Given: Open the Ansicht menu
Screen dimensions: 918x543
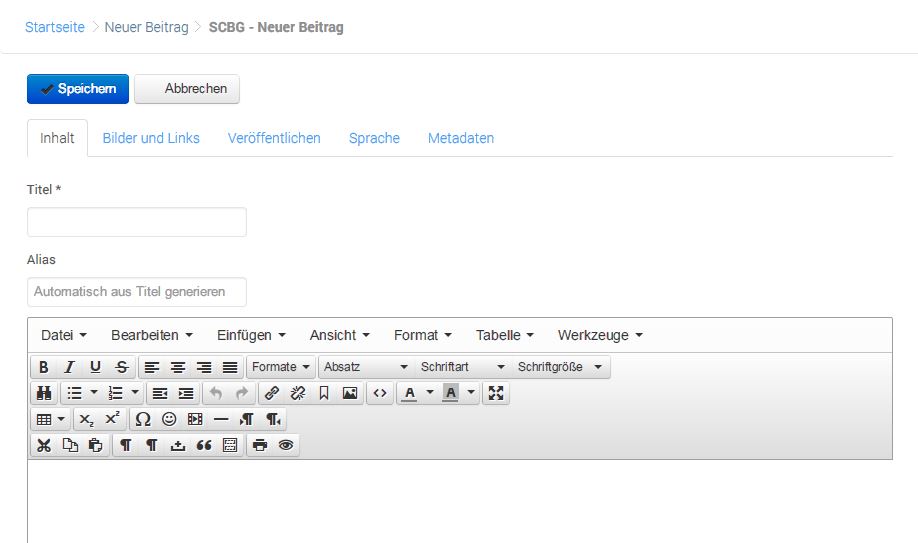Looking at the screenshot, I should (x=340, y=336).
